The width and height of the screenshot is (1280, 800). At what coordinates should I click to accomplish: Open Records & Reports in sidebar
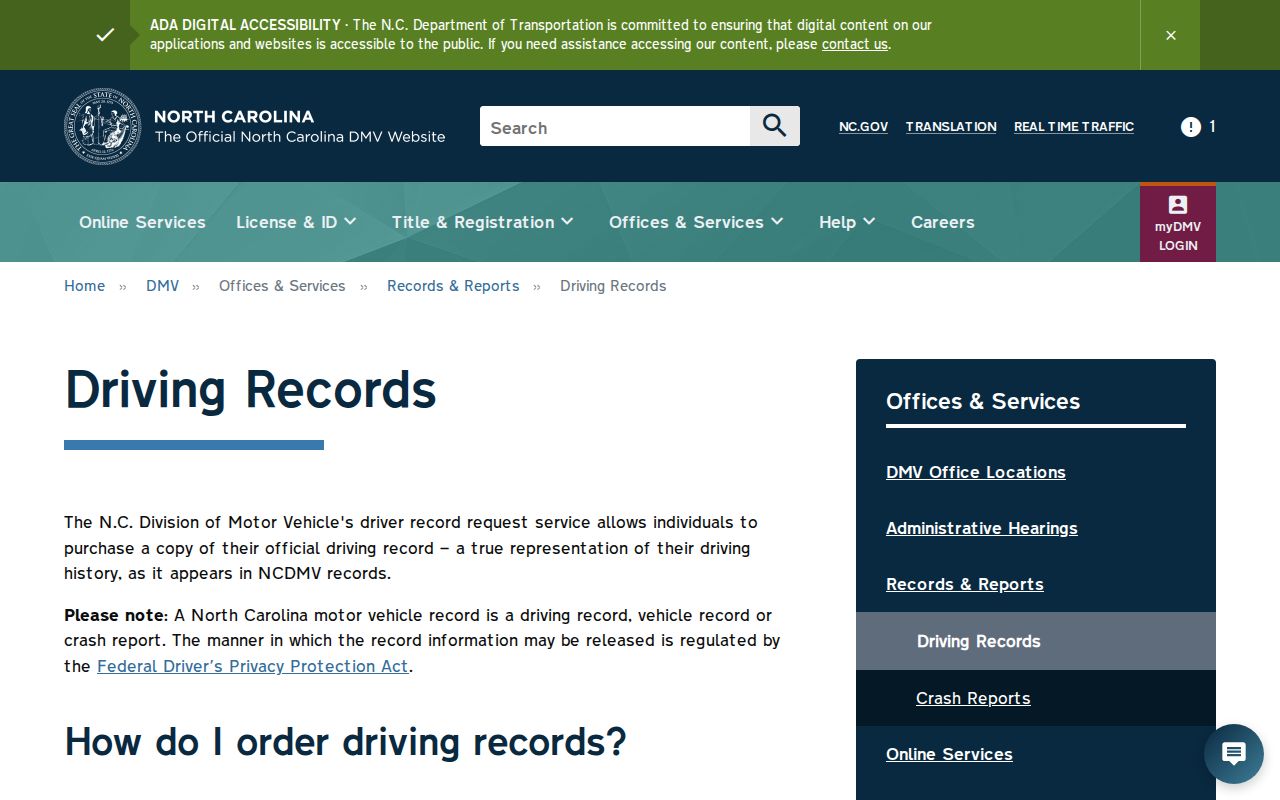point(965,584)
